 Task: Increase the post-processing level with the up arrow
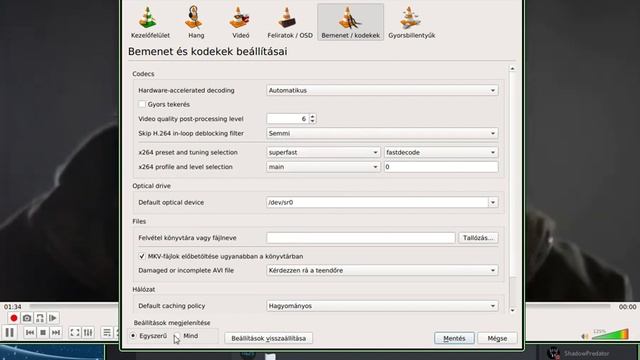312,116
